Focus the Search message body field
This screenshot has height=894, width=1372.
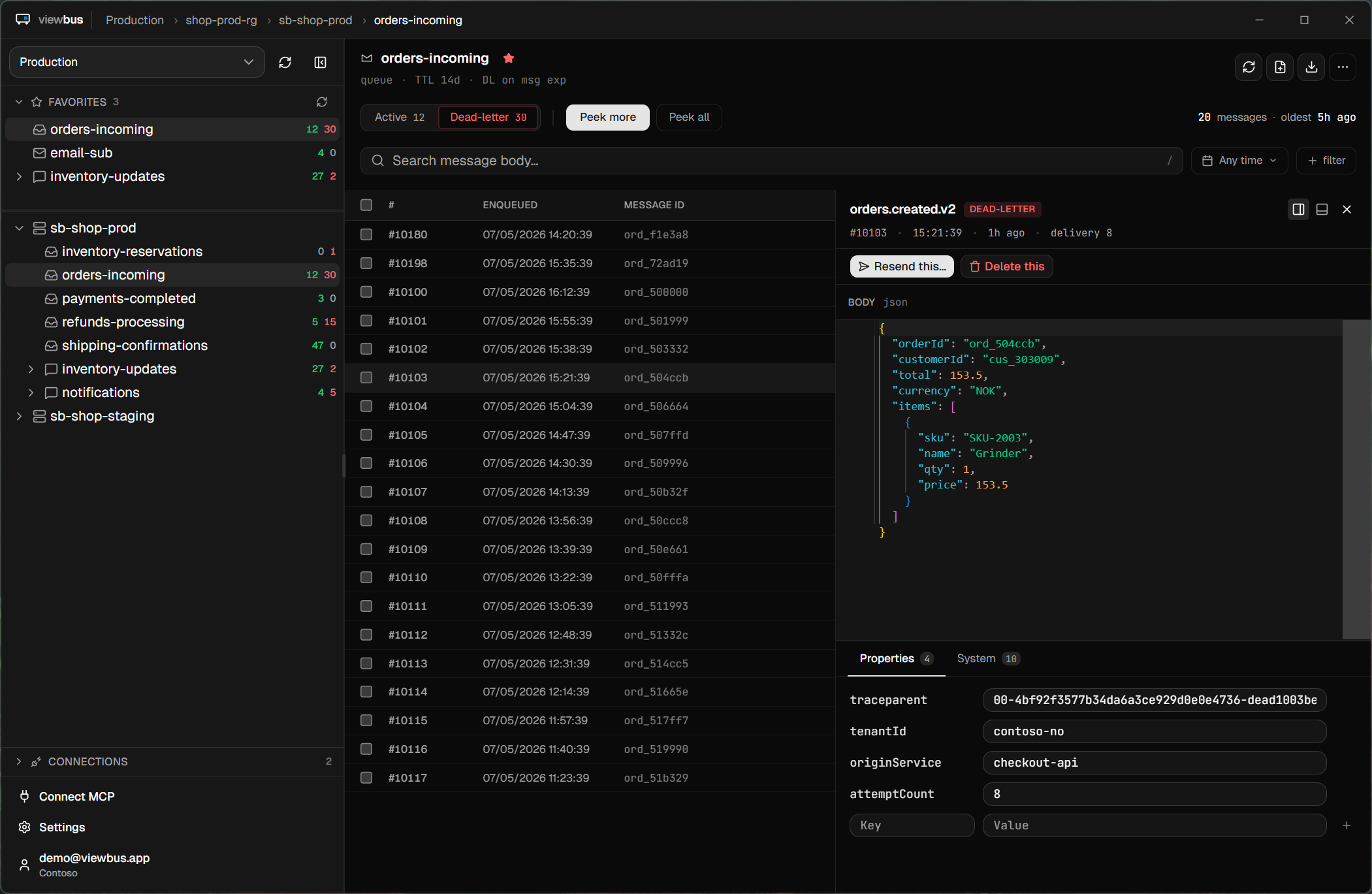pyautogui.click(x=771, y=161)
